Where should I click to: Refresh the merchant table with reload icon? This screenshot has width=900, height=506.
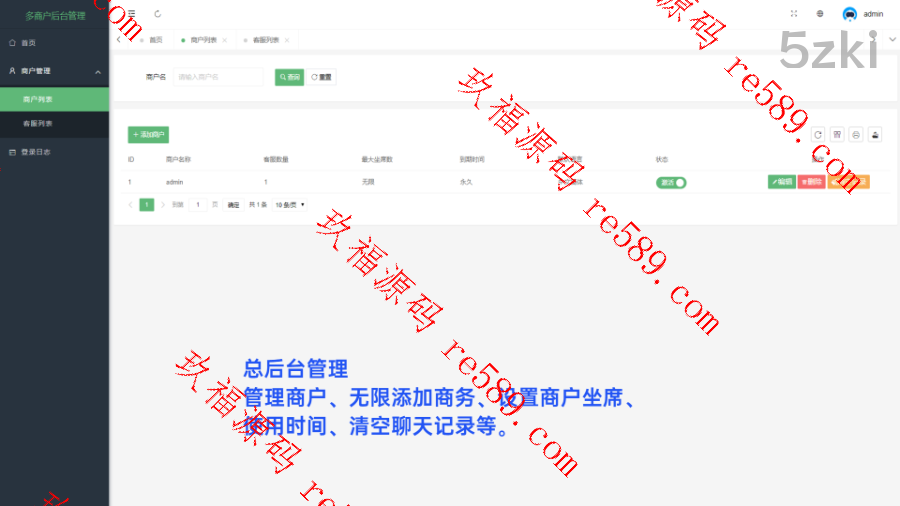pos(817,134)
